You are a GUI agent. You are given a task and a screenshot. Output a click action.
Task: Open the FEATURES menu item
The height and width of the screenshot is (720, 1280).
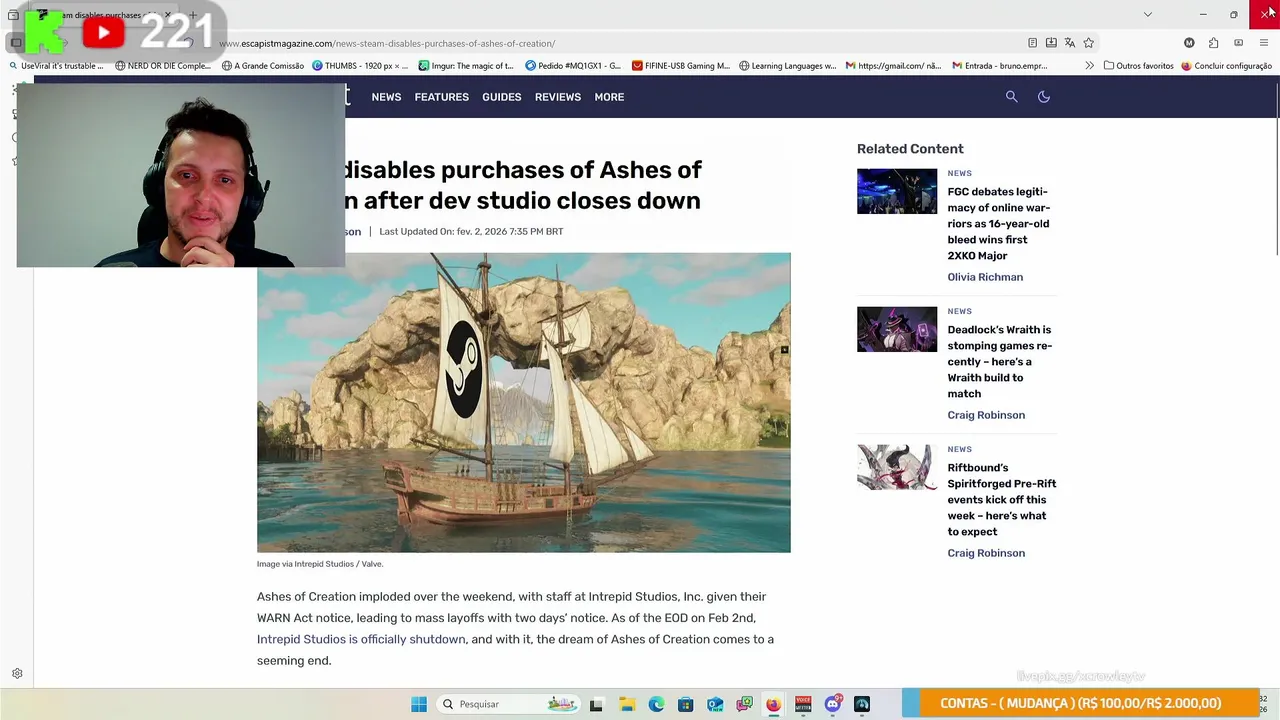pos(441,97)
